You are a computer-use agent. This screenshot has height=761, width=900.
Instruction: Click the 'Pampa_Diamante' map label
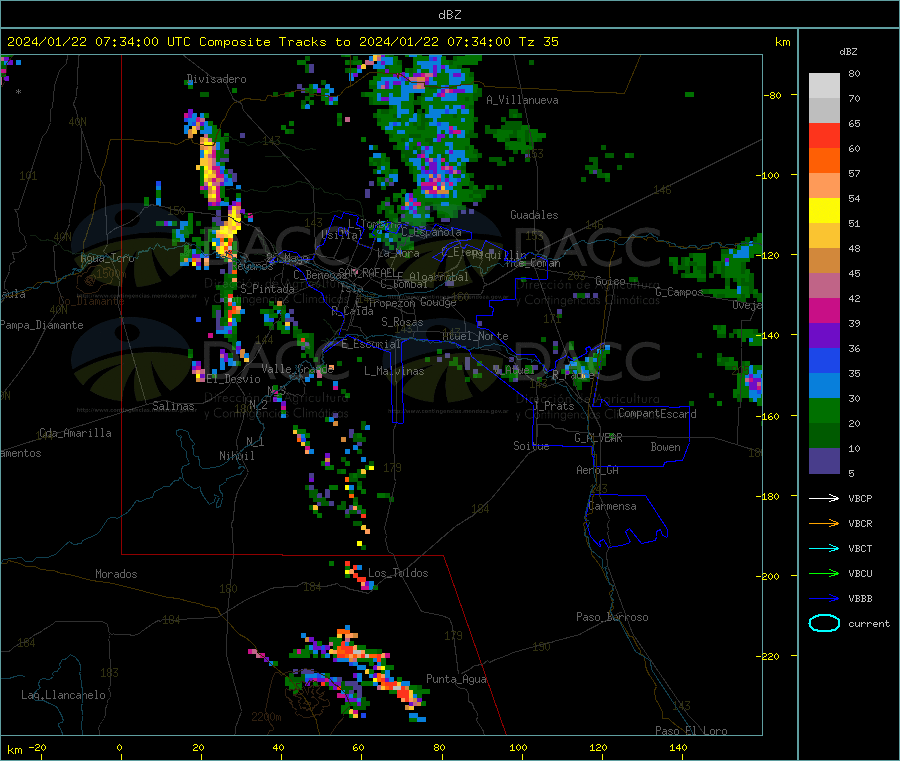tap(41, 325)
